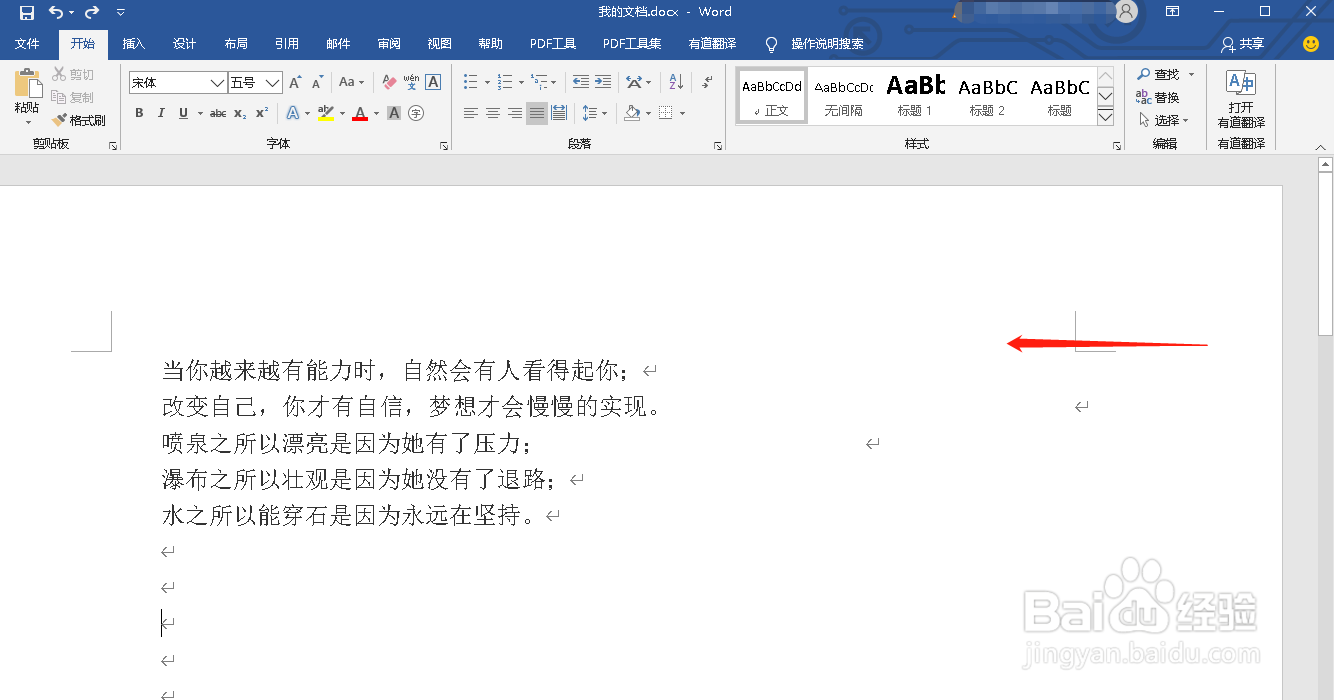The height and width of the screenshot is (700, 1334).
Task: Click the Save icon
Action: 25,12
